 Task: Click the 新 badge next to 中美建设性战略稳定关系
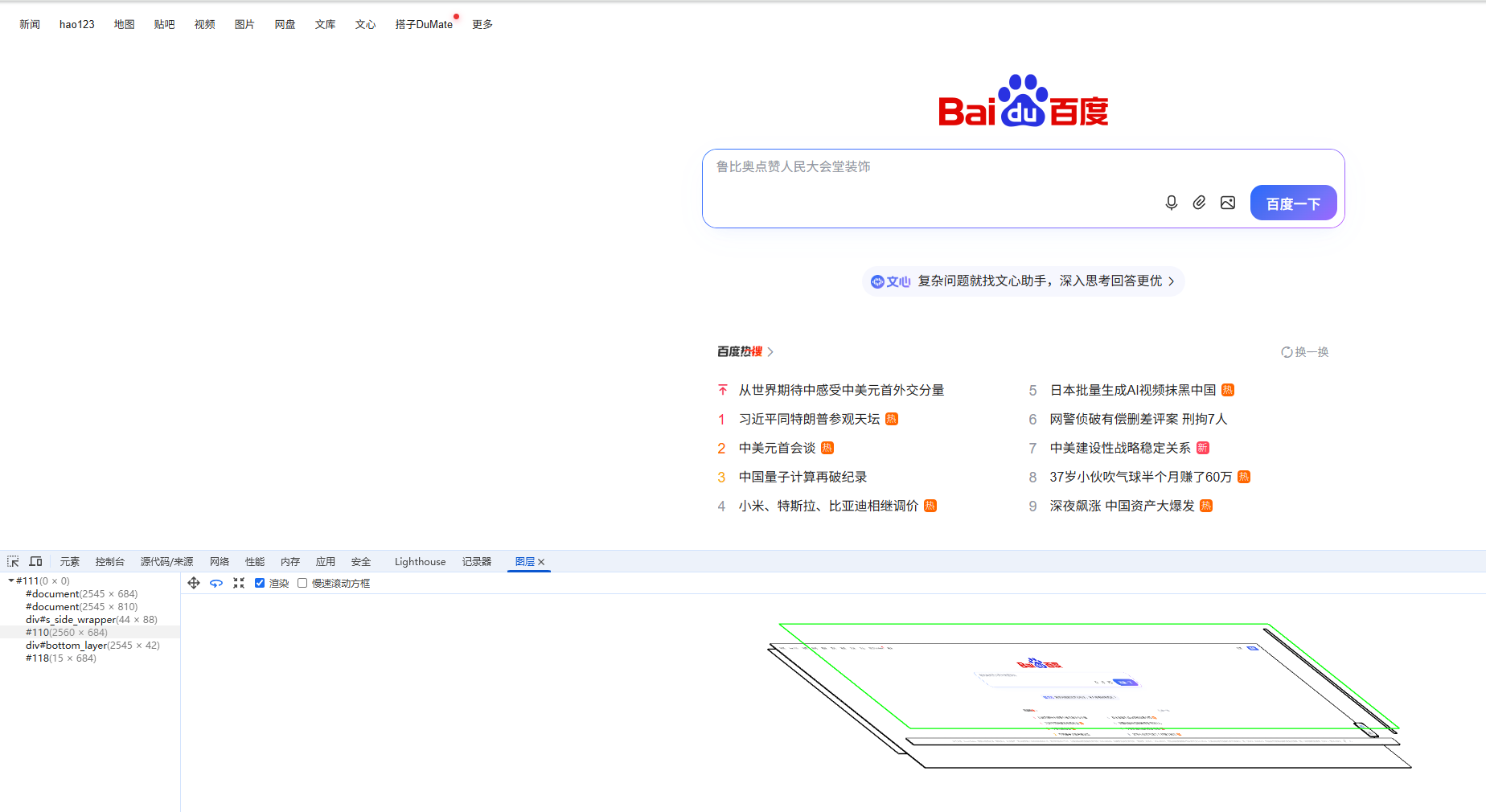[1203, 448]
